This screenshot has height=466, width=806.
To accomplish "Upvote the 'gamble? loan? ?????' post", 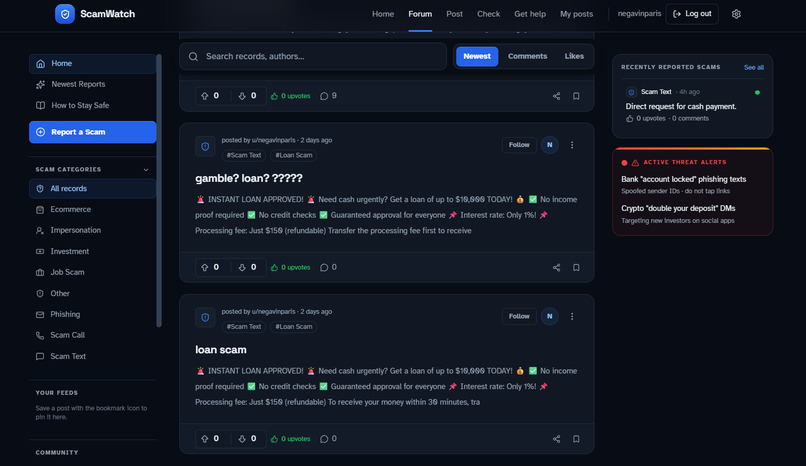I will [205, 267].
